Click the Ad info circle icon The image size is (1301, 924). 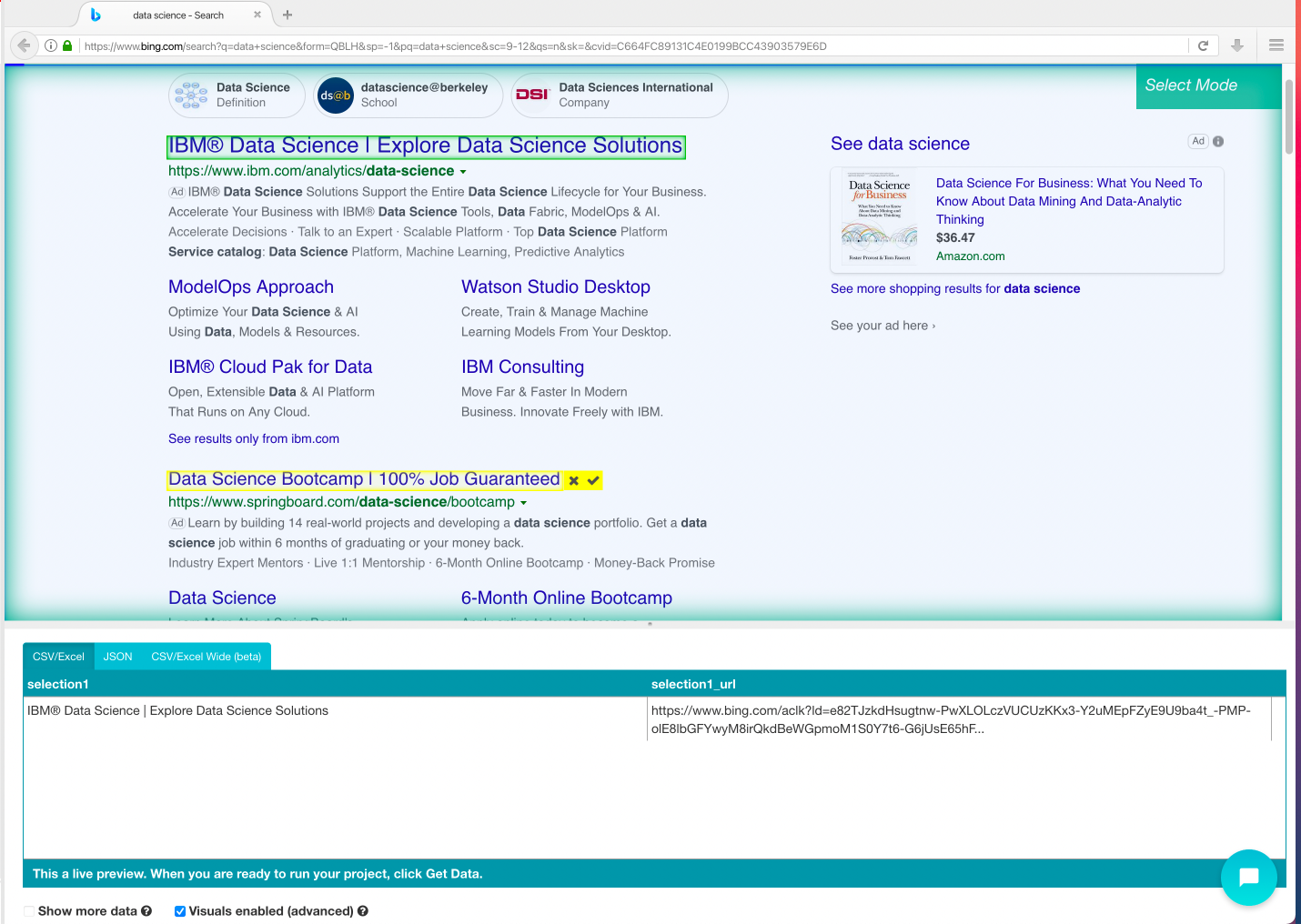[x=1218, y=141]
